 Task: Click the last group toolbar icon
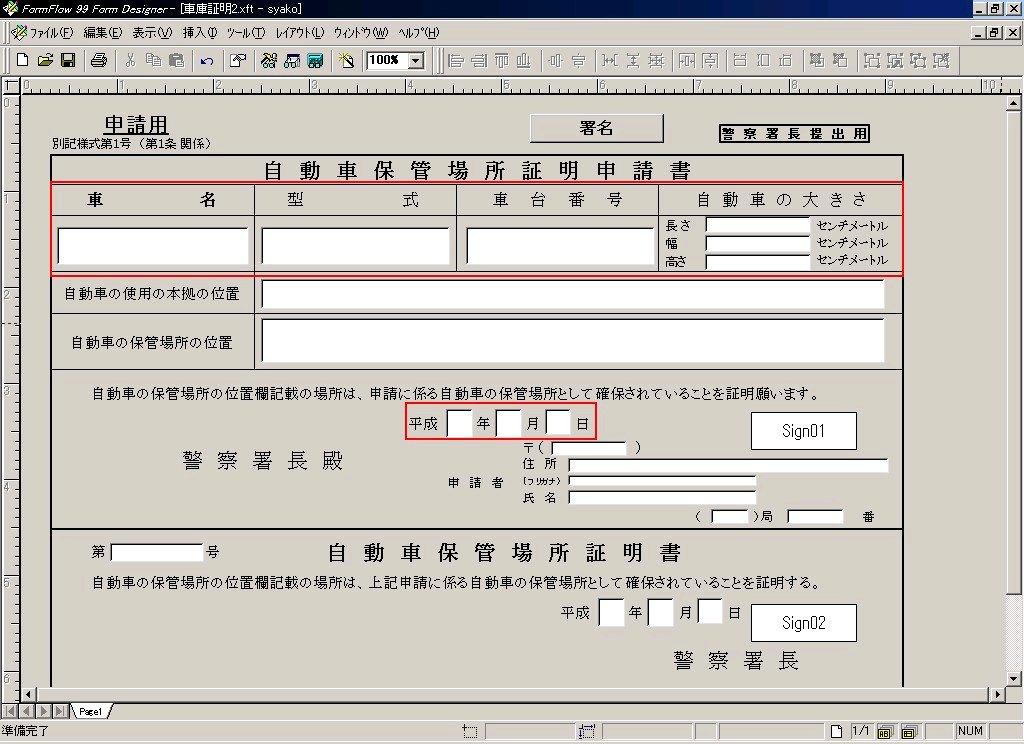[x=941, y=61]
